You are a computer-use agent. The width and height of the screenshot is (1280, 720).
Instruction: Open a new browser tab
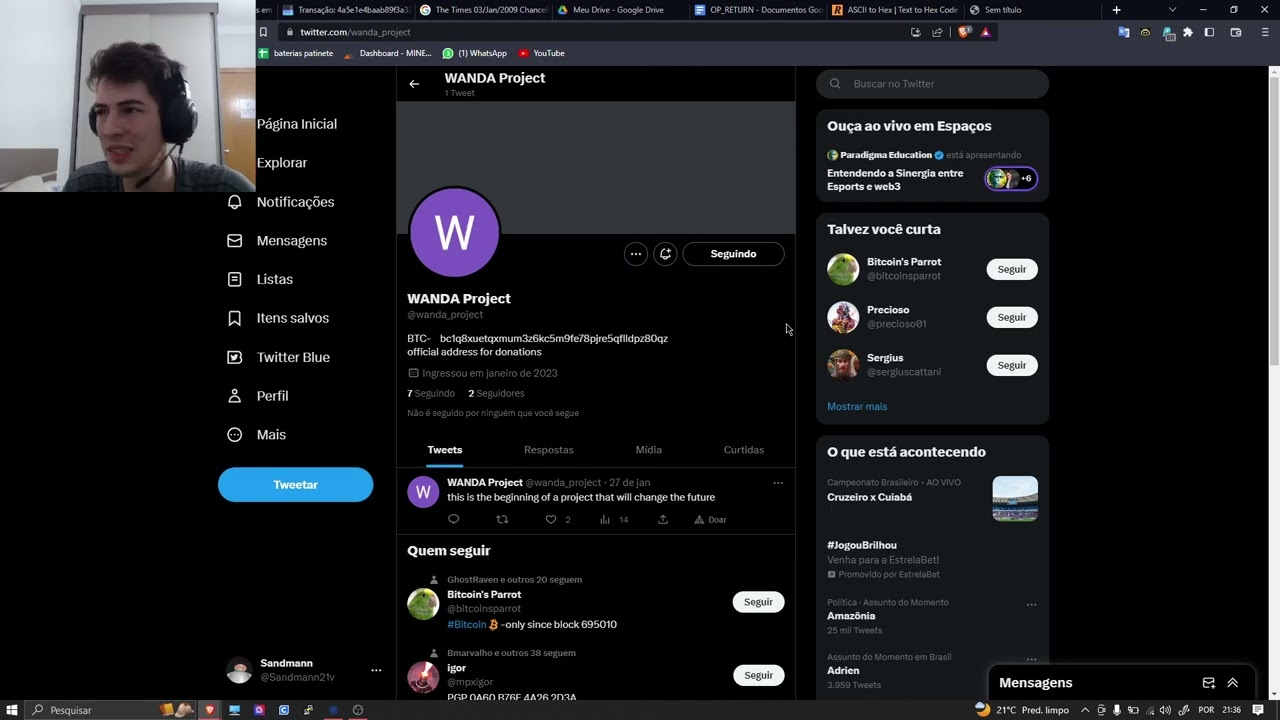[x=1117, y=10]
